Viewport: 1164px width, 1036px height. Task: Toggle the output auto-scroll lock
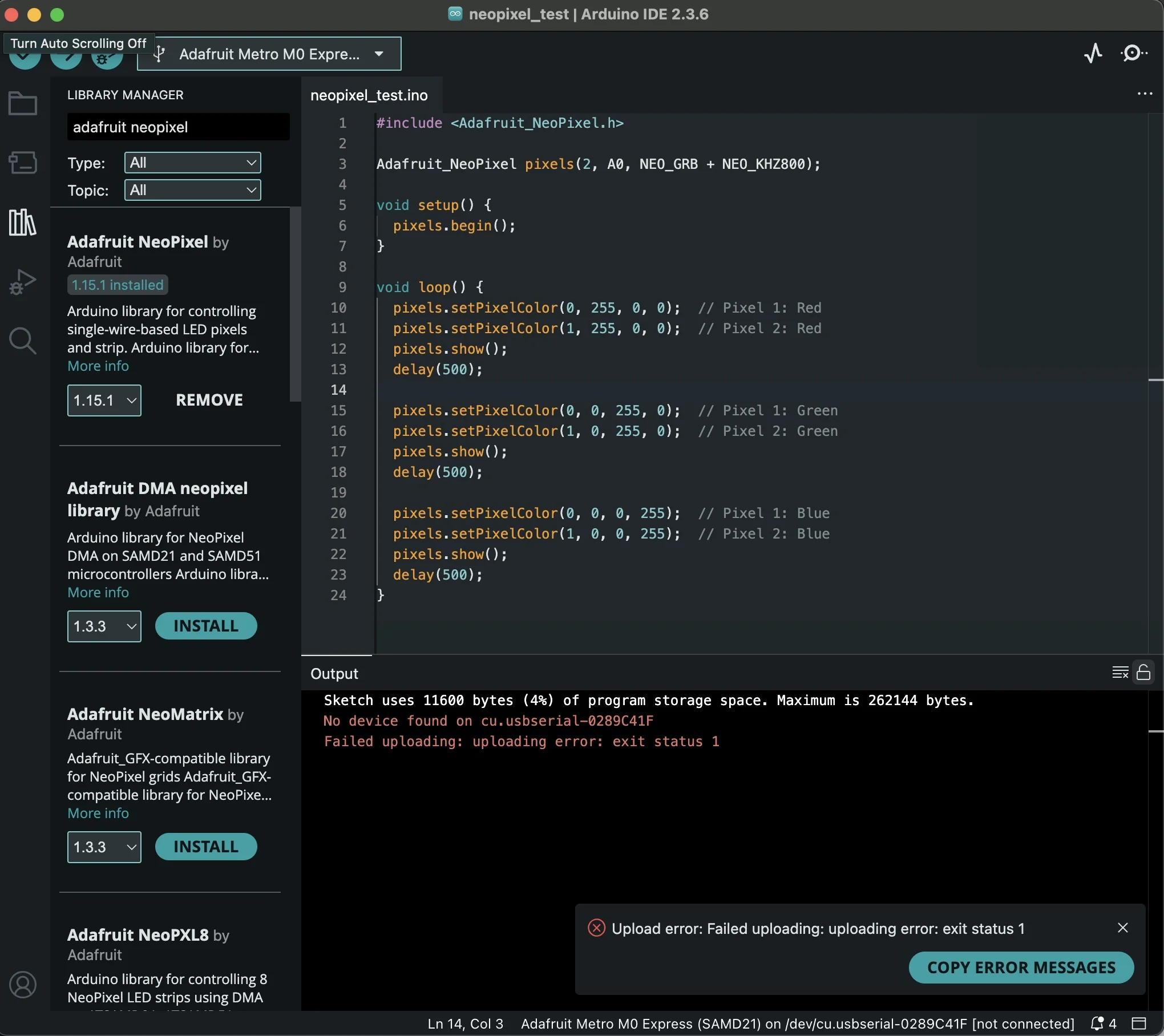[1143, 673]
